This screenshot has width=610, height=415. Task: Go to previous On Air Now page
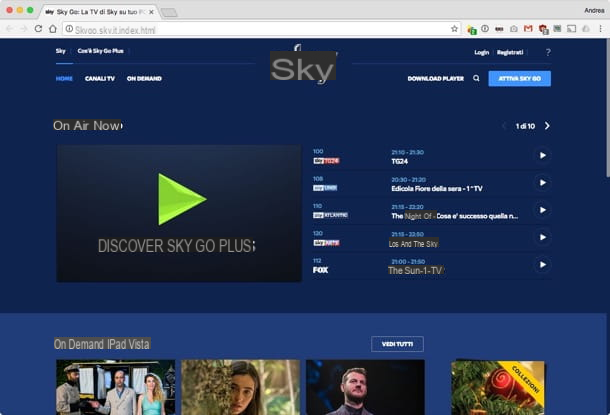coord(504,126)
